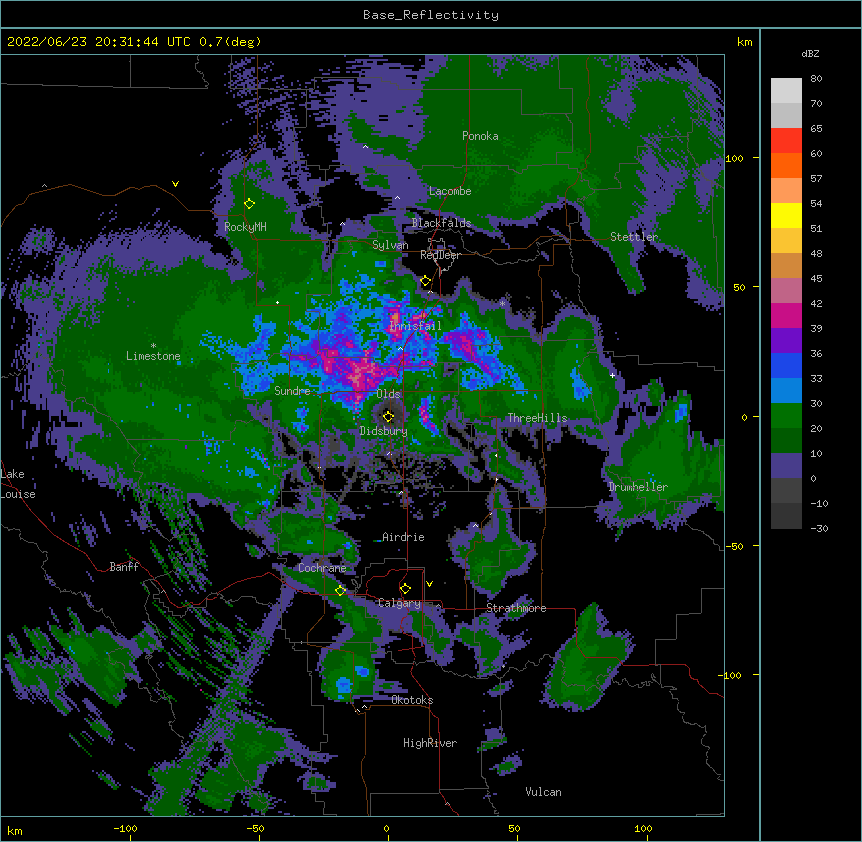This screenshot has height=842, width=862.
Task: Choose the orange 60-57 dBZ legend swatch
Action: pos(786,165)
